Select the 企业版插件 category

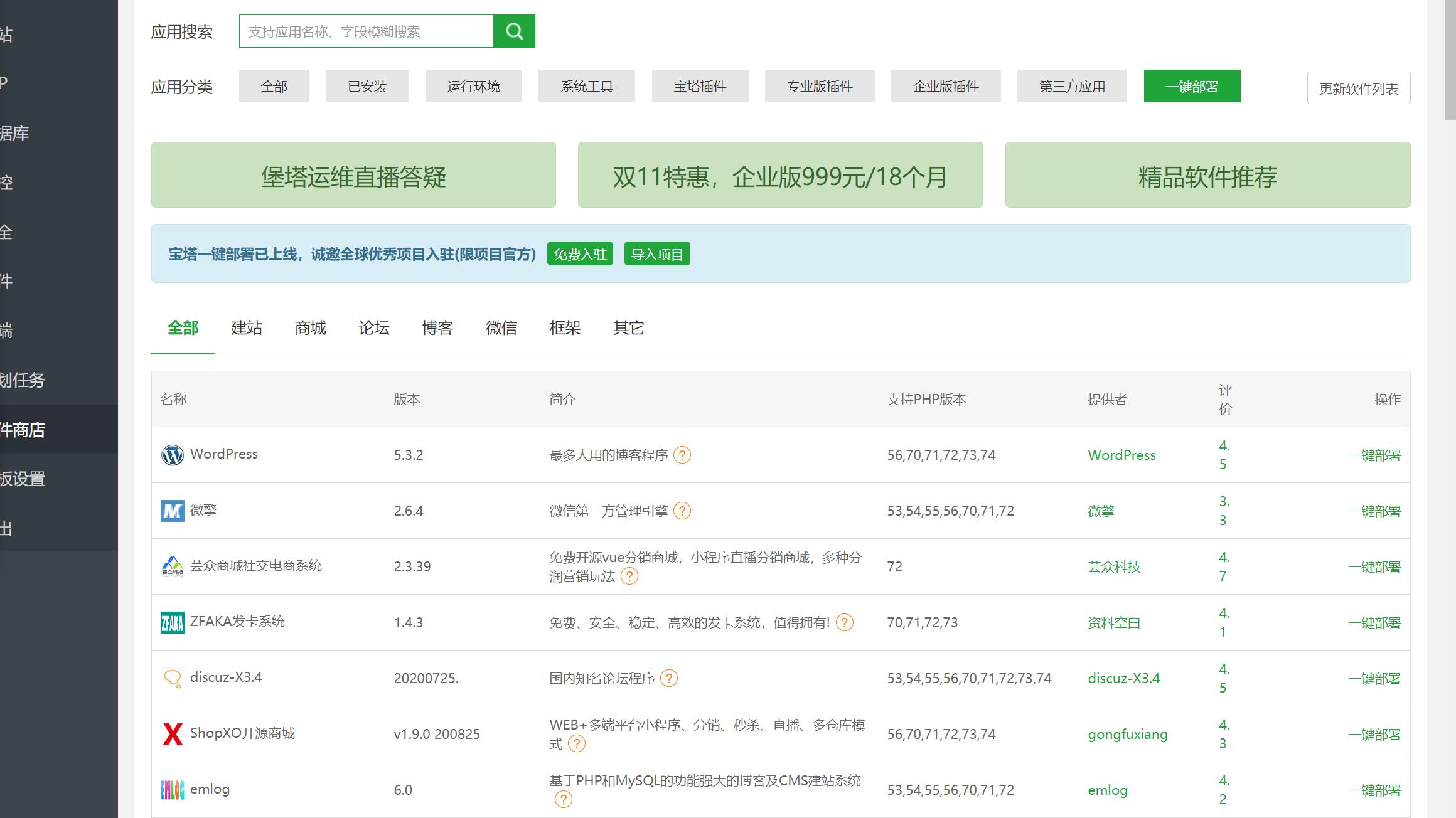[946, 86]
